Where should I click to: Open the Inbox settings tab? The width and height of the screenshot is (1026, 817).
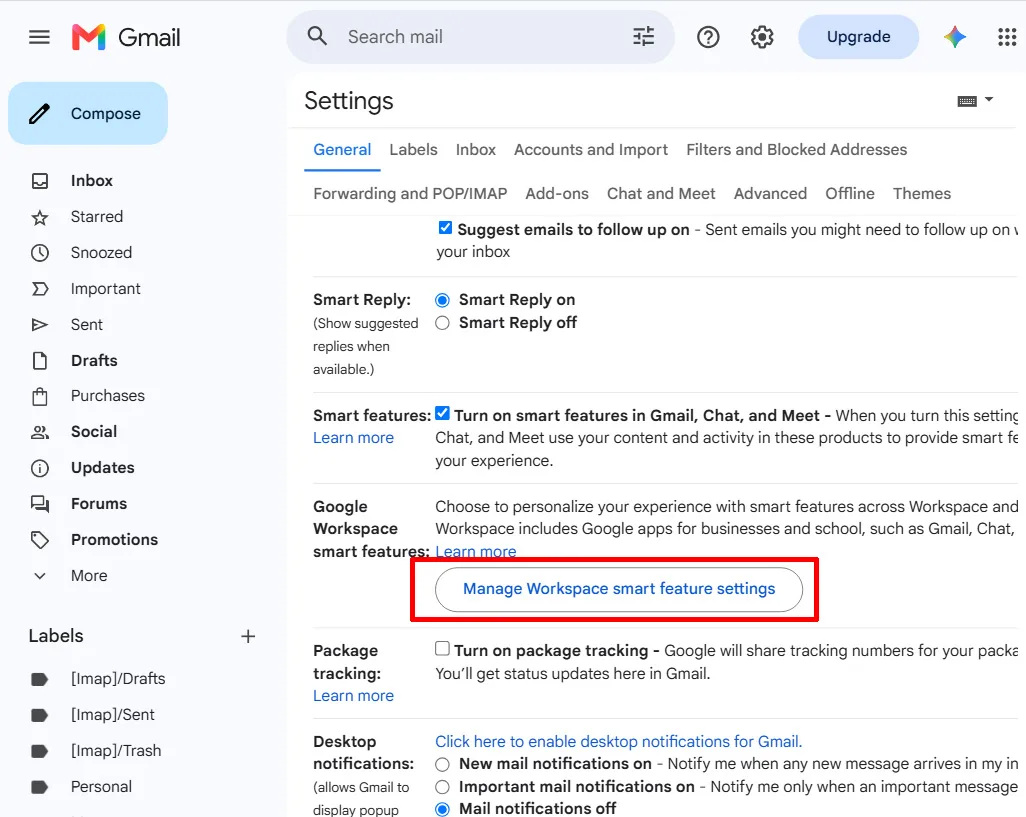pos(476,150)
